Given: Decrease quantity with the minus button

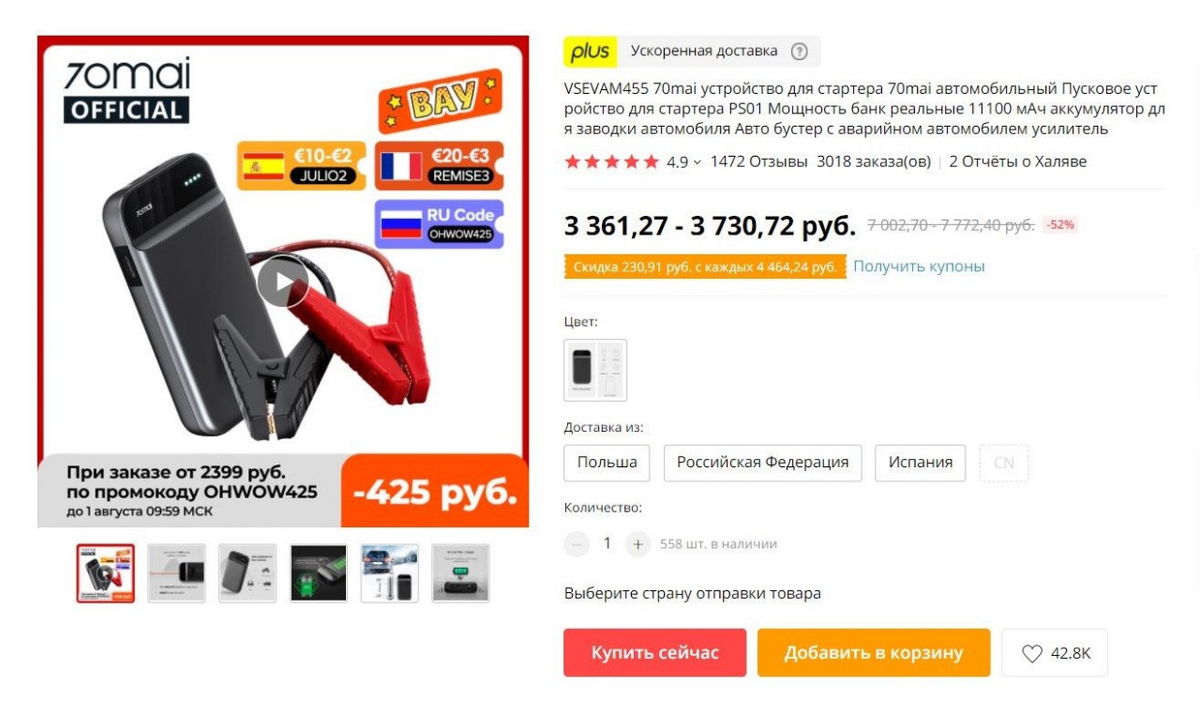Looking at the screenshot, I should [577, 544].
